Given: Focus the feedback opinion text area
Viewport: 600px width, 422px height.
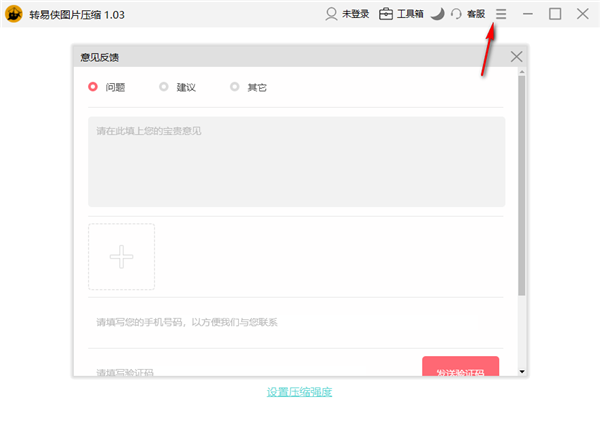Looking at the screenshot, I should click(x=297, y=161).
